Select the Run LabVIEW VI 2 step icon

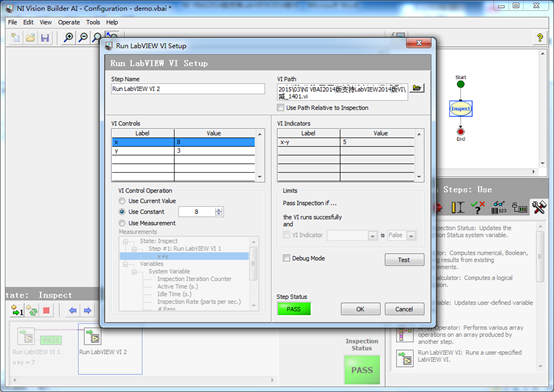tap(93, 336)
